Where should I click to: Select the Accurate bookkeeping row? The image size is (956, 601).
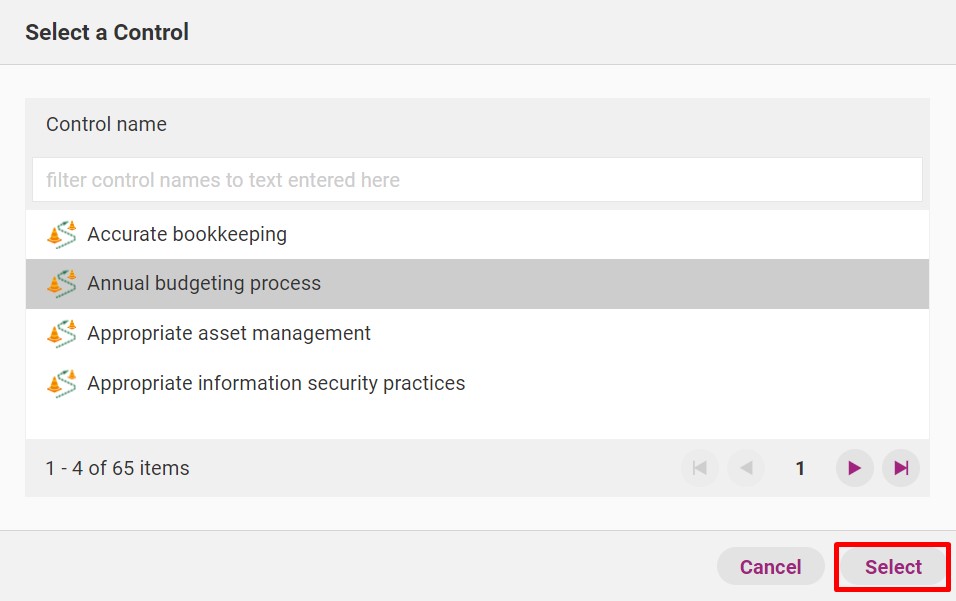[x=477, y=235]
